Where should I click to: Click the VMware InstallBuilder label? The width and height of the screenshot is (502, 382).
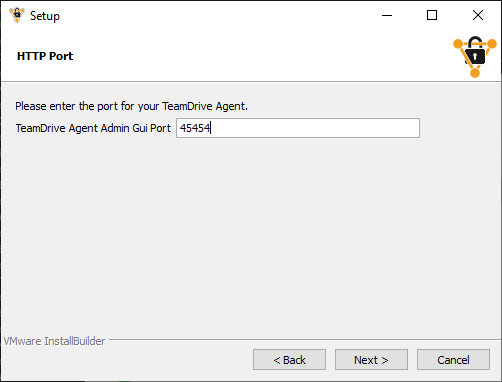pyautogui.click(x=54, y=341)
